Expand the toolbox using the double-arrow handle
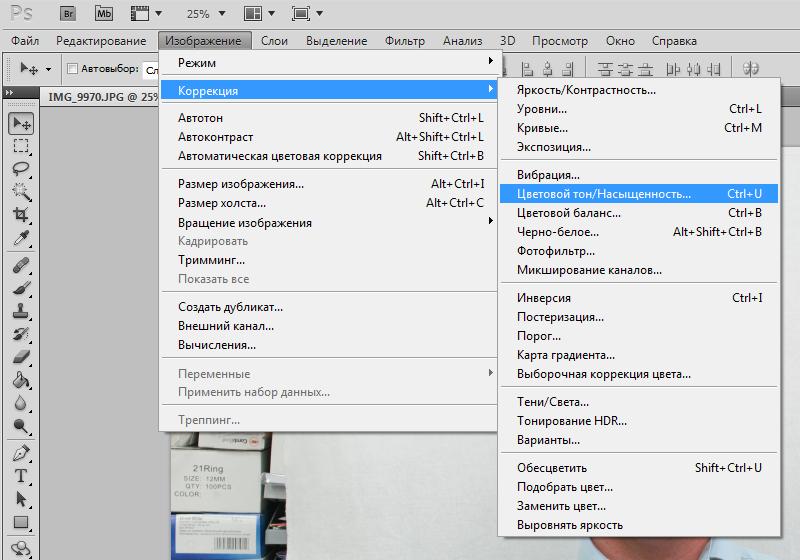The width and height of the screenshot is (800, 560). tap(9, 92)
